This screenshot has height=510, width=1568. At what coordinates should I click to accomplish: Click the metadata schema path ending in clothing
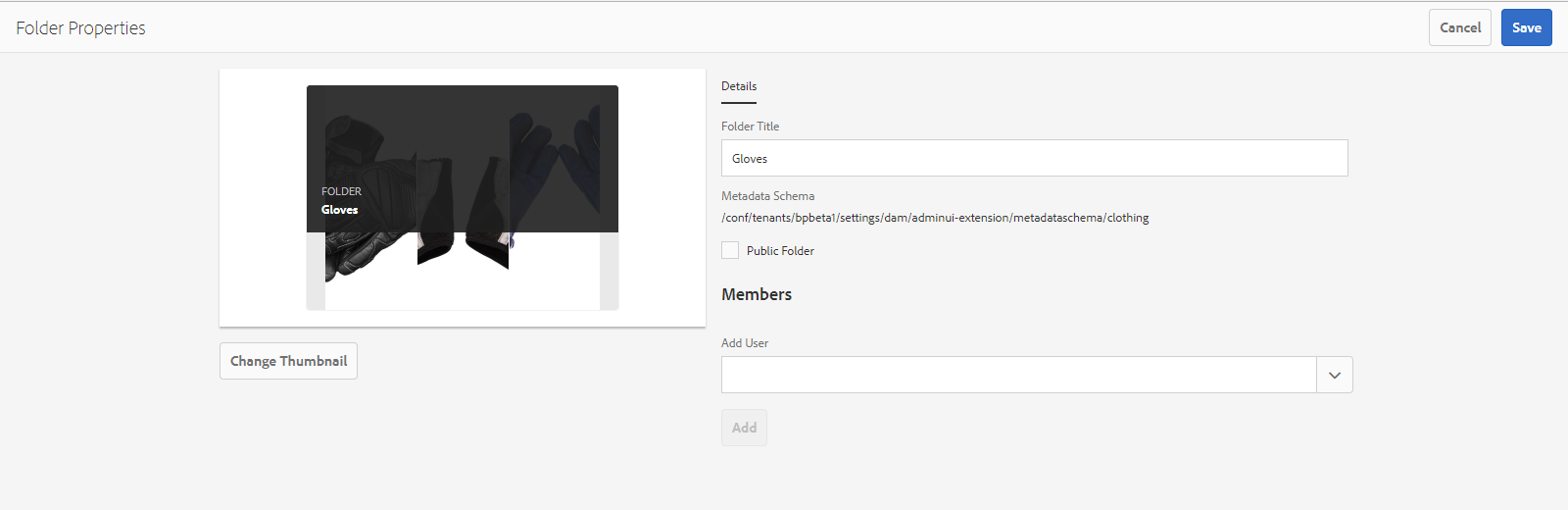pyautogui.click(x=935, y=218)
